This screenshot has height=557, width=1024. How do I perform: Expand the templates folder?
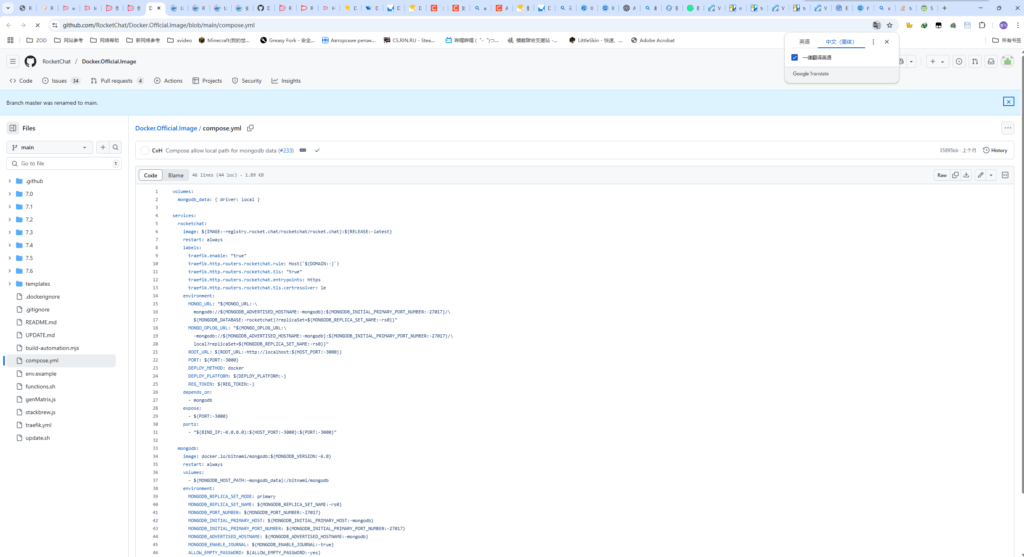[x=10, y=283]
